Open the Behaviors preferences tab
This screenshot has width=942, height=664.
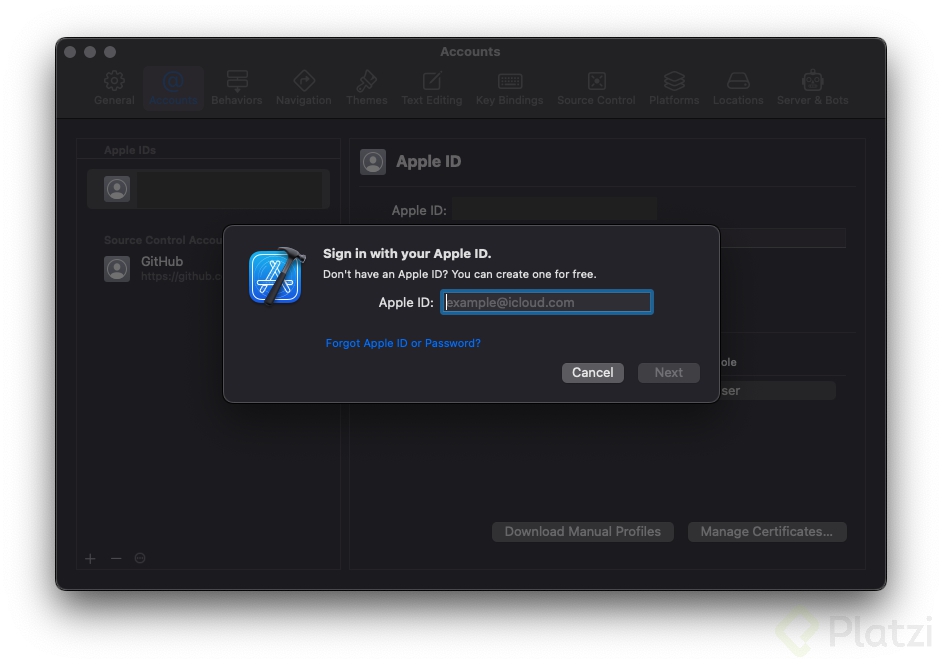(237, 88)
